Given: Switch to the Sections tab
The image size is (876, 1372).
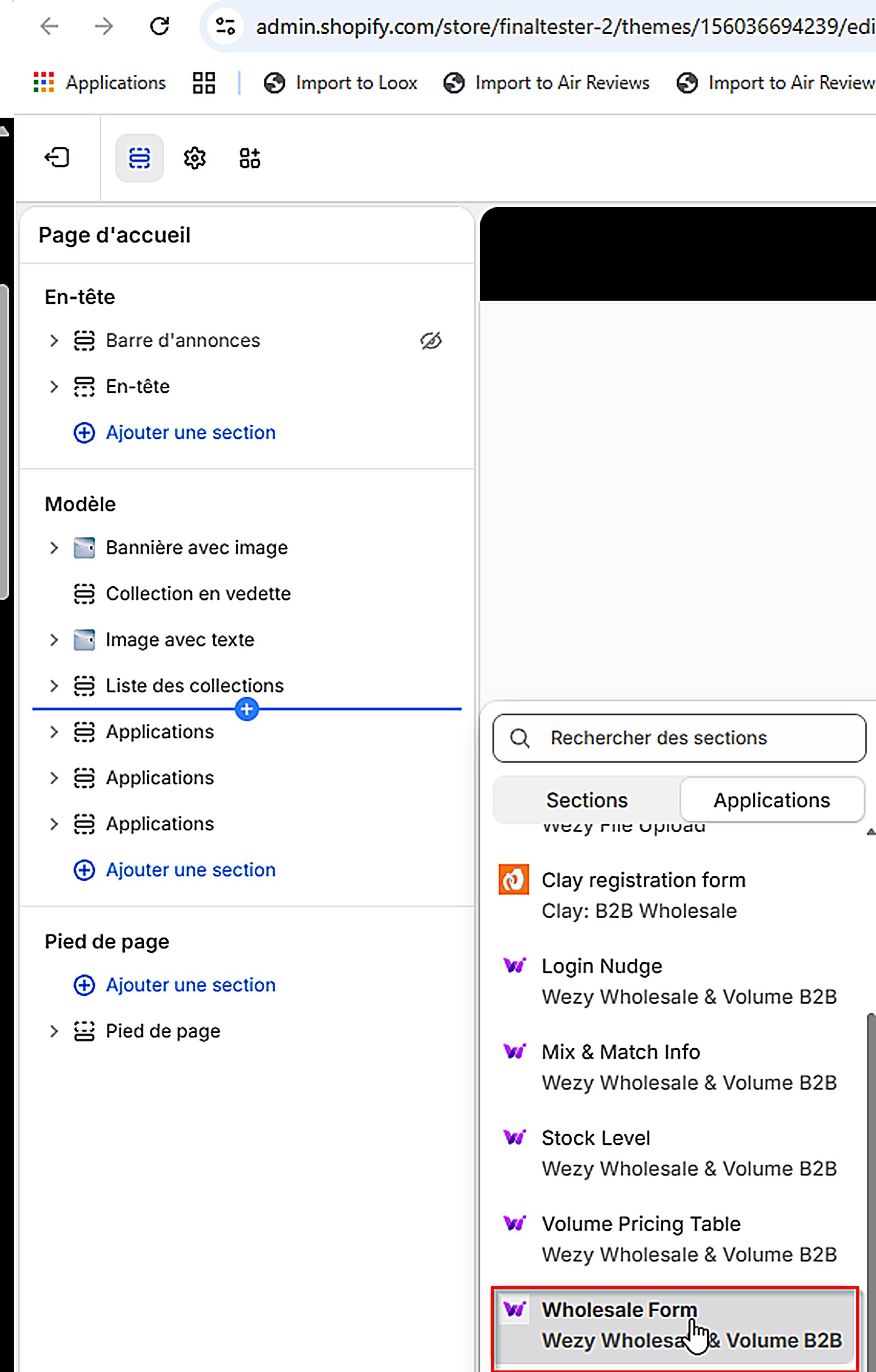Looking at the screenshot, I should coord(587,801).
